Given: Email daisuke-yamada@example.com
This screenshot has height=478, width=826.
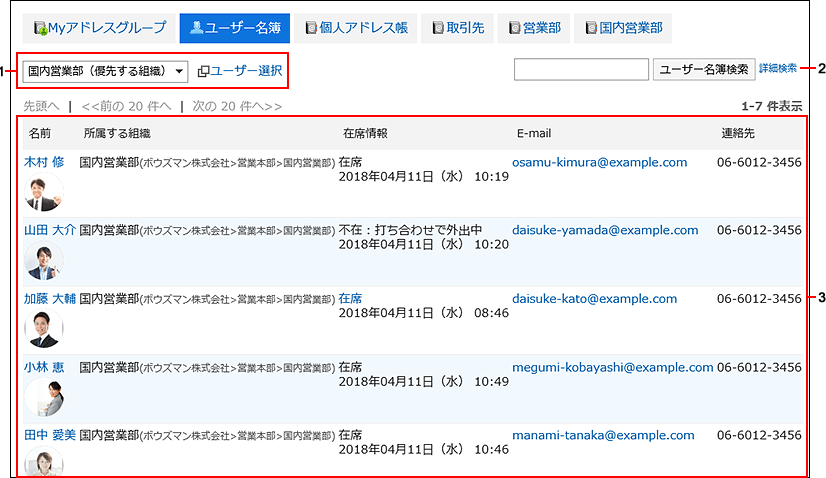Looking at the screenshot, I should tap(605, 230).
